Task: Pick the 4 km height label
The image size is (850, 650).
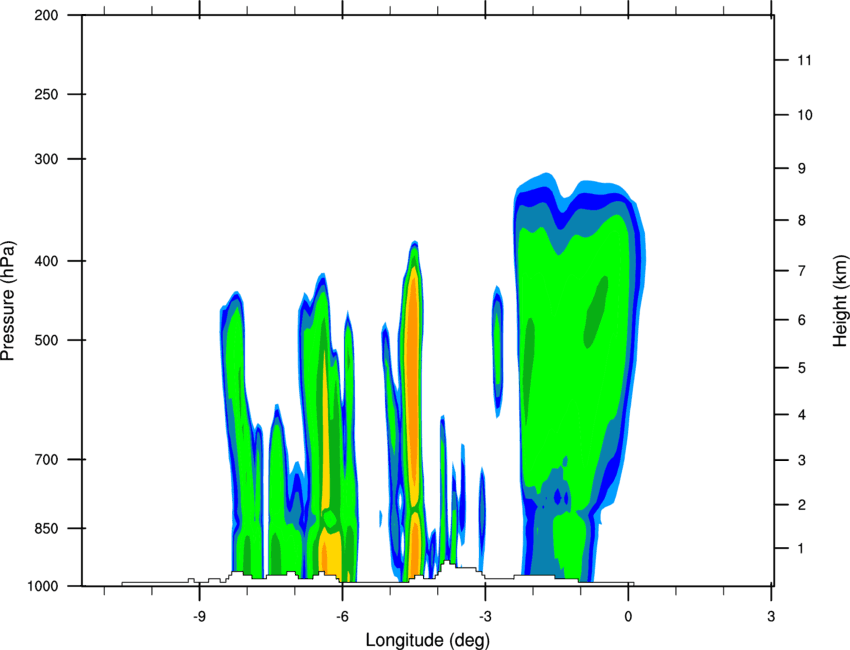Action: (801, 415)
